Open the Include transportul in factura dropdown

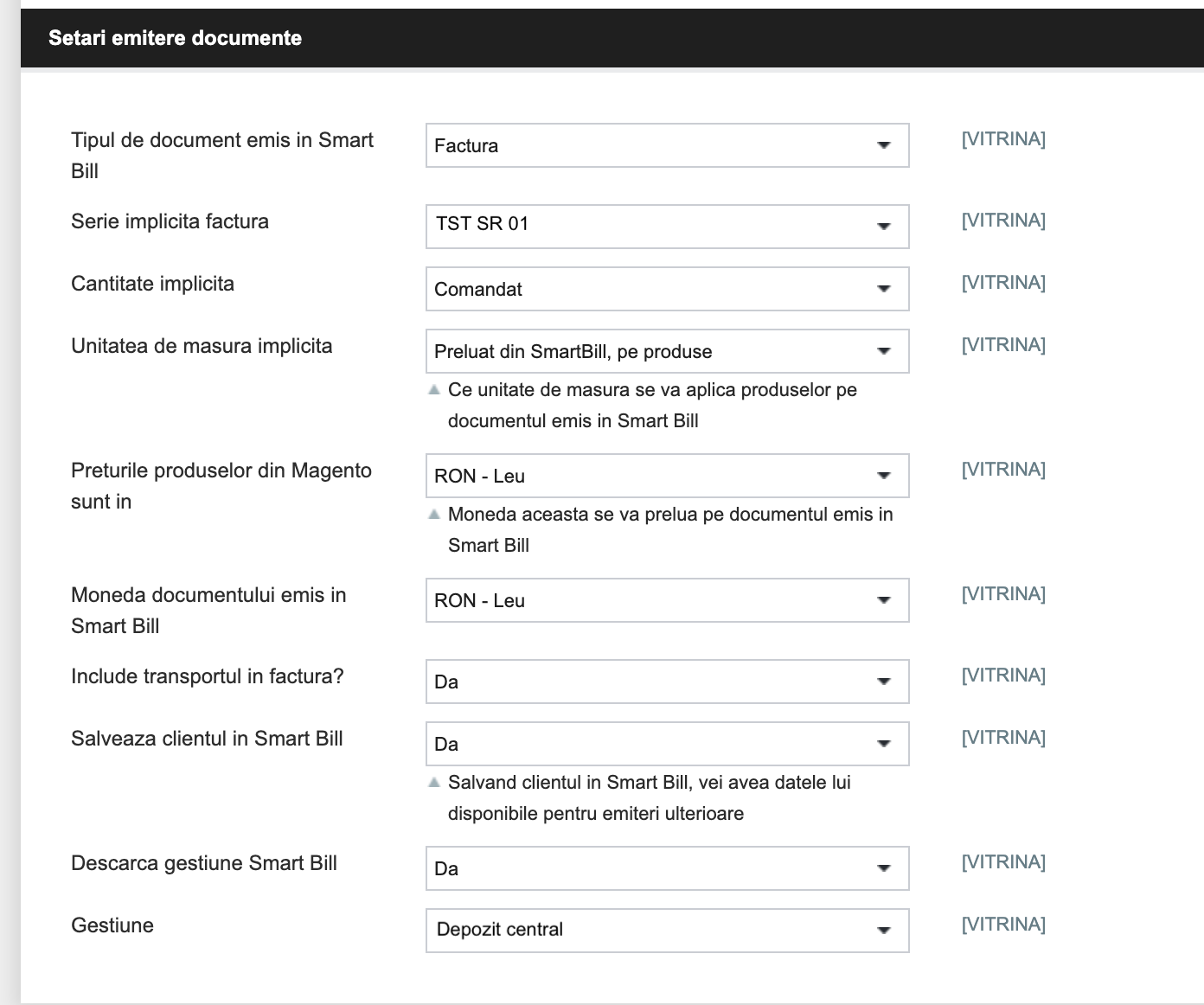pos(667,682)
